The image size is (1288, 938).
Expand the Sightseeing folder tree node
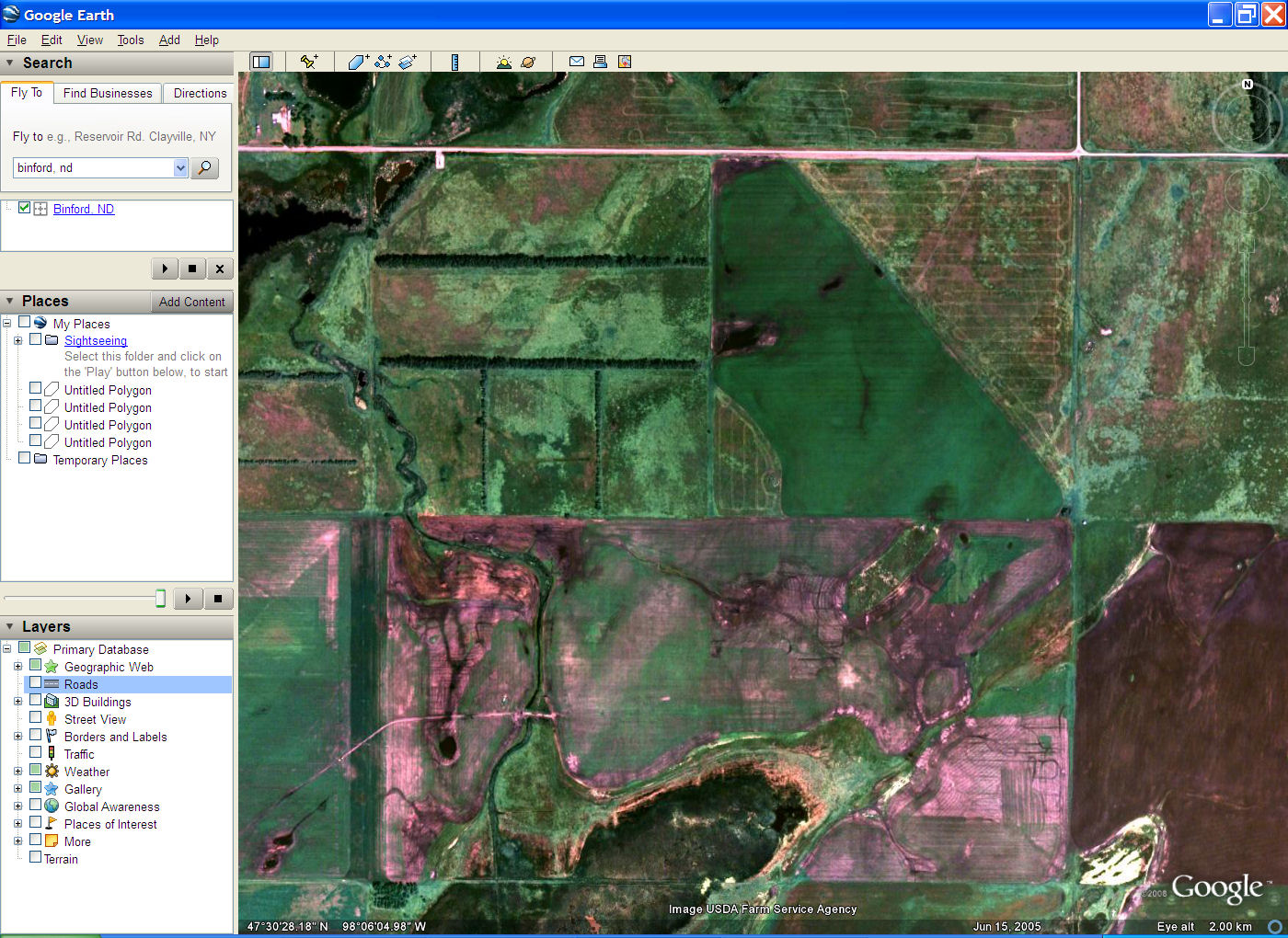17,340
